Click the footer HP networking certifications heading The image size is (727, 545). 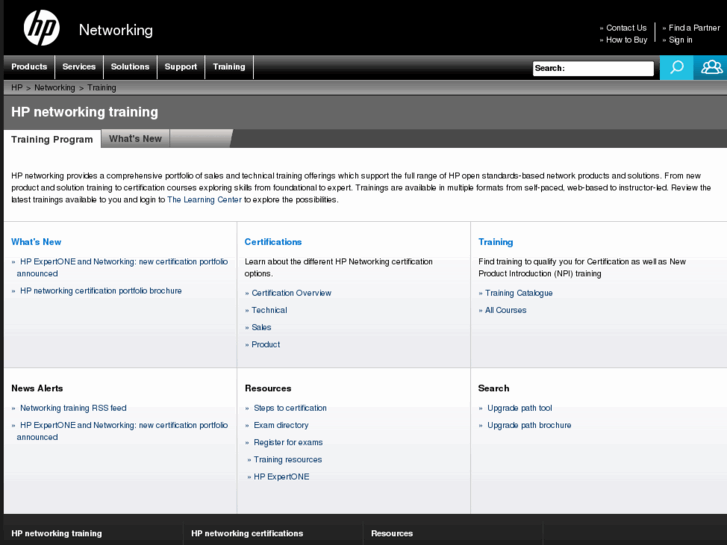coord(247,533)
